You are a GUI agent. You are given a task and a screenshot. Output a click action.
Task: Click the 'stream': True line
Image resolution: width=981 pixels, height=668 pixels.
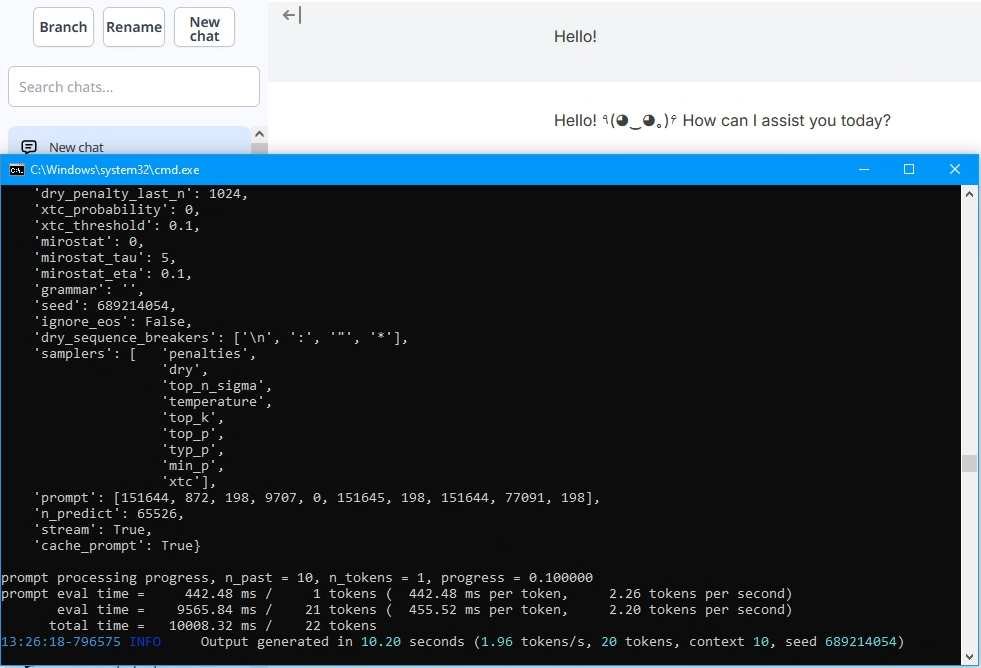pyautogui.click(x=93, y=530)
